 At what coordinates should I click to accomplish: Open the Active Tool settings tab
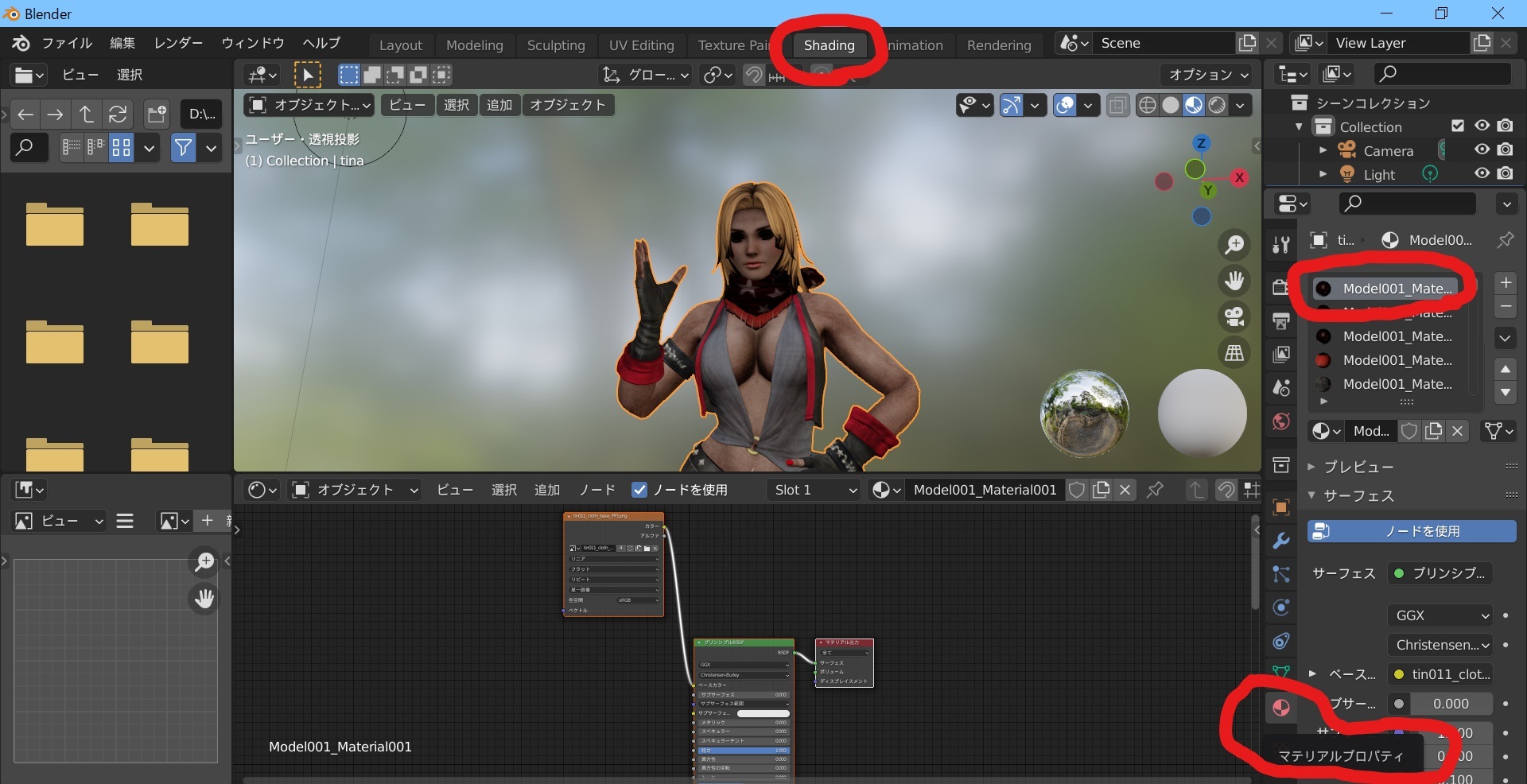tap(1280, 245)
